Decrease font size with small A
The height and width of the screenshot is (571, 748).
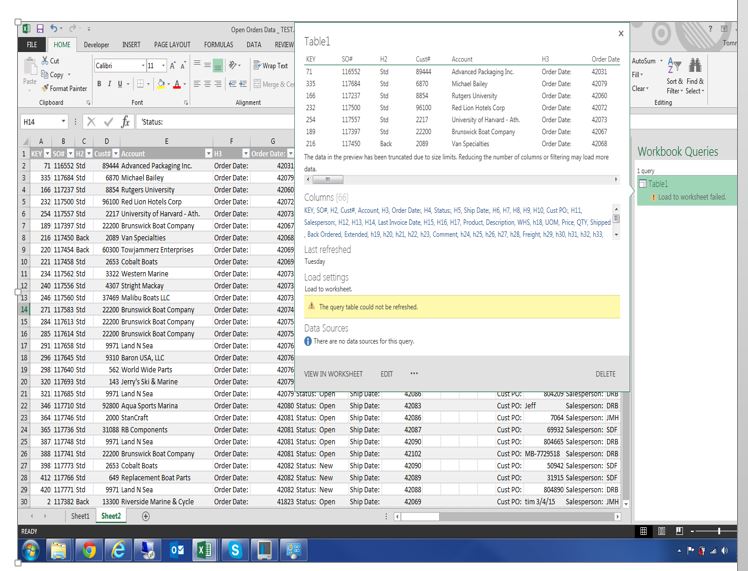(x=183, y=65)
